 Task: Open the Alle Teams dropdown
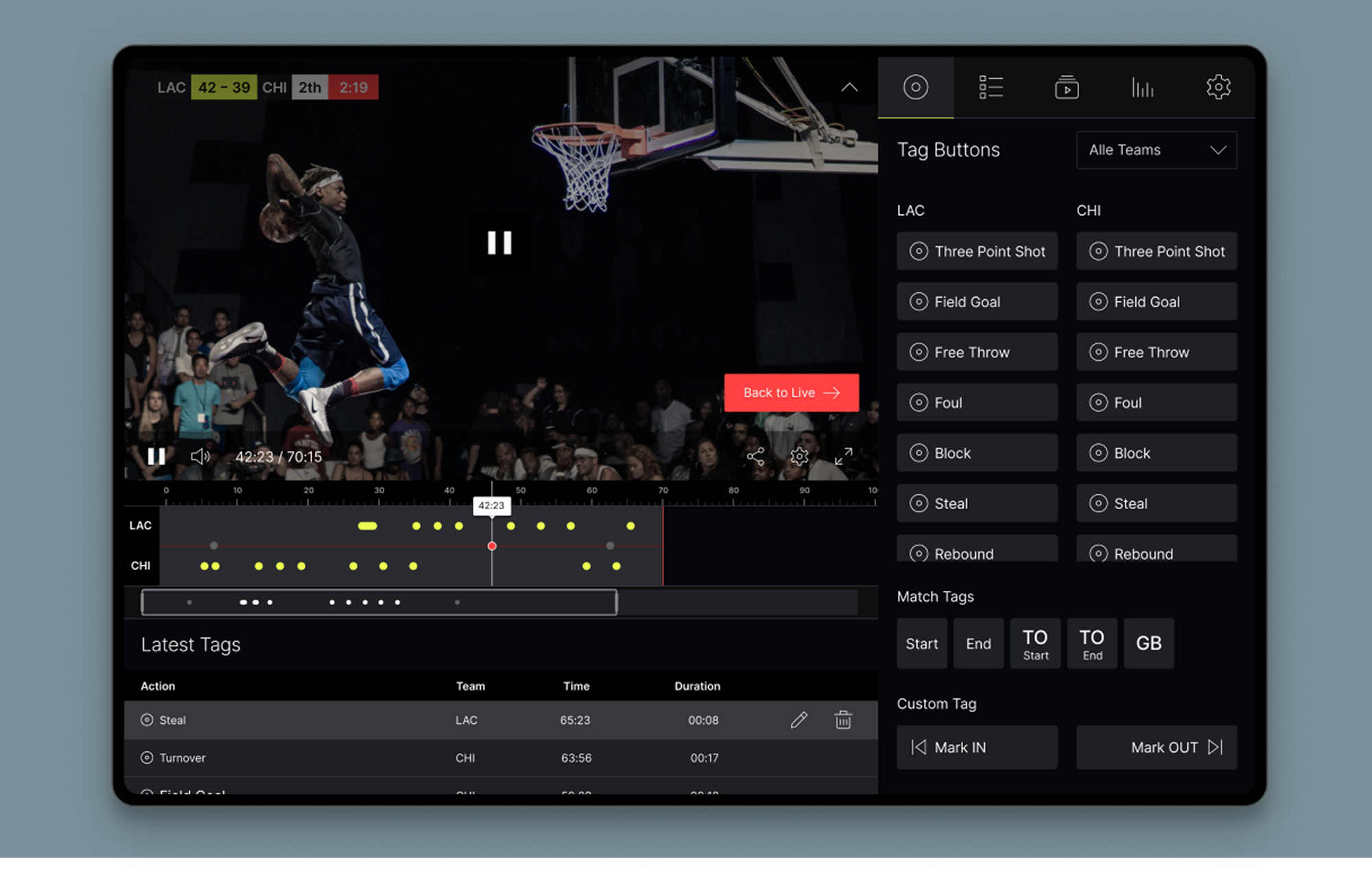click(x=1157, y=150)
